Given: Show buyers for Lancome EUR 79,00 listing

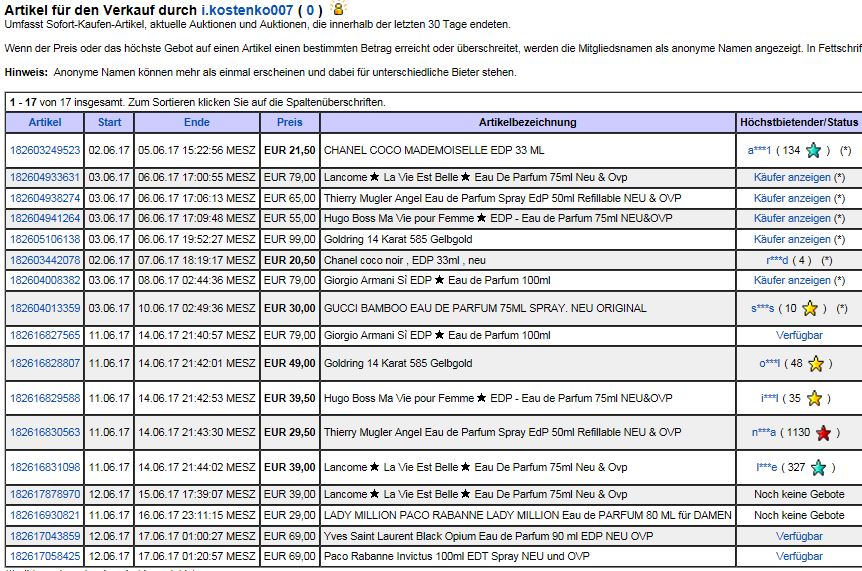Looking at the screenshot, I should pyautogui.click(x=792, y=177).
